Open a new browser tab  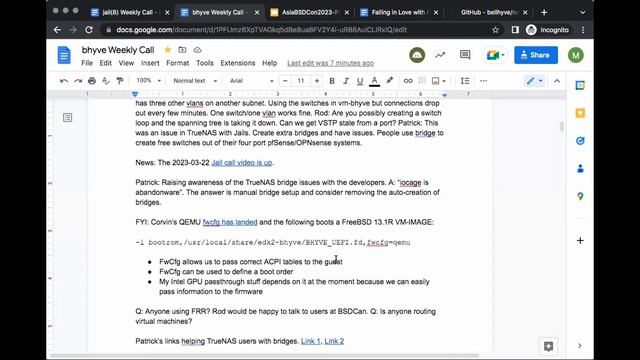544,12
